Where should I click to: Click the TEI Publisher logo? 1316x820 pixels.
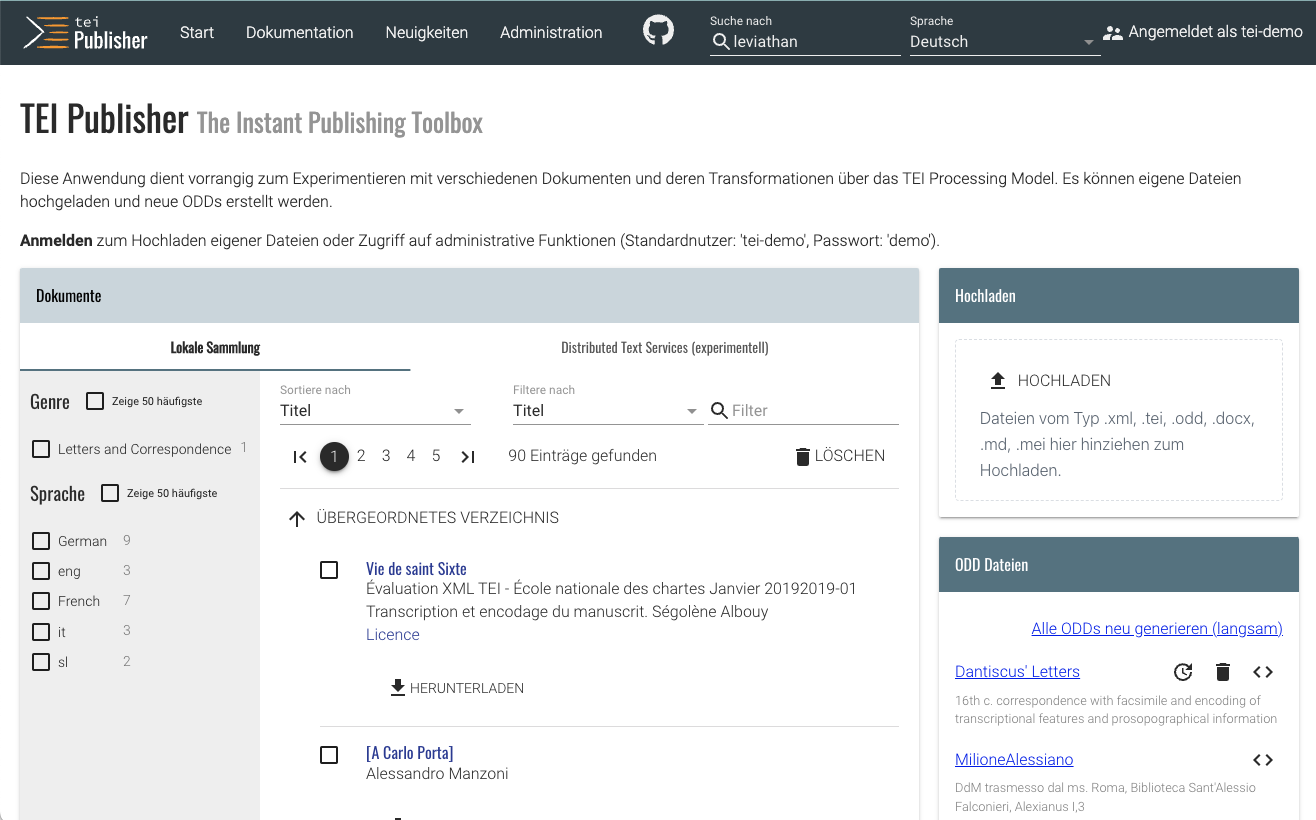(86, 33)
